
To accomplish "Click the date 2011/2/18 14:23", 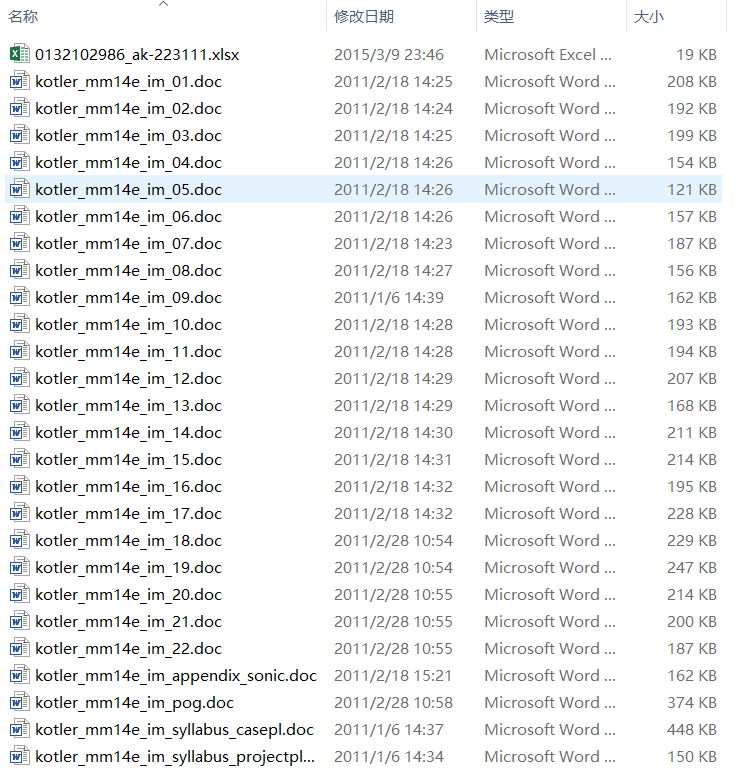I will point(393,244).
